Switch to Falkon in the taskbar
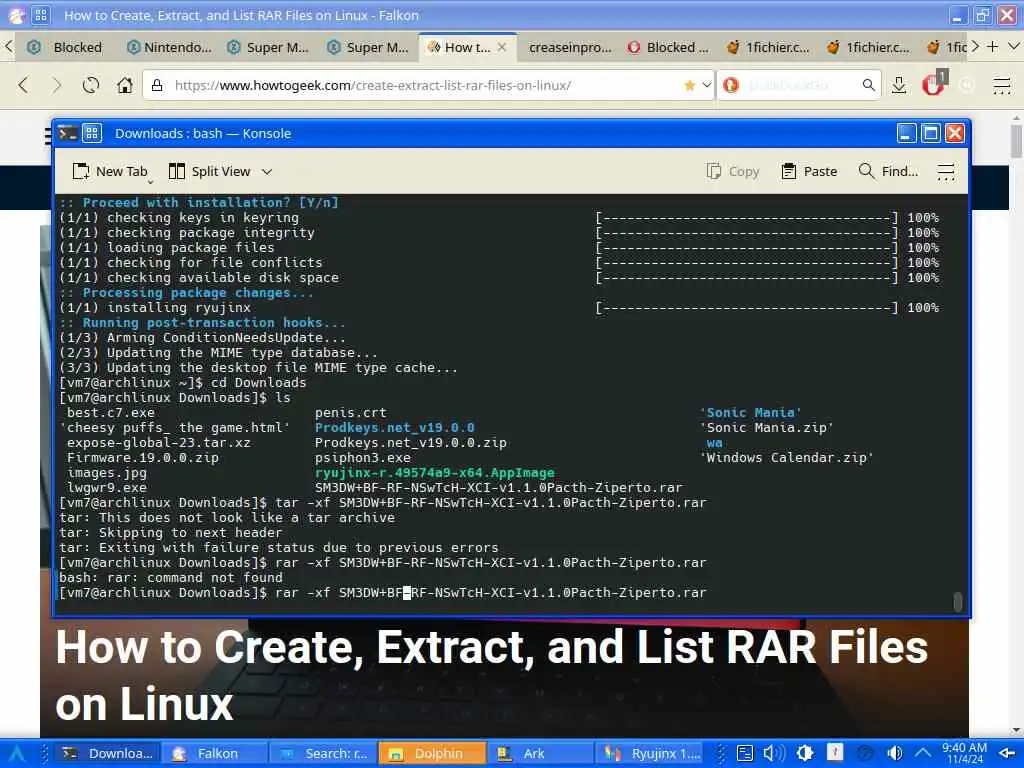This screenshot has height=768, width=1024. pyautogui.click(x=214, y=754)
